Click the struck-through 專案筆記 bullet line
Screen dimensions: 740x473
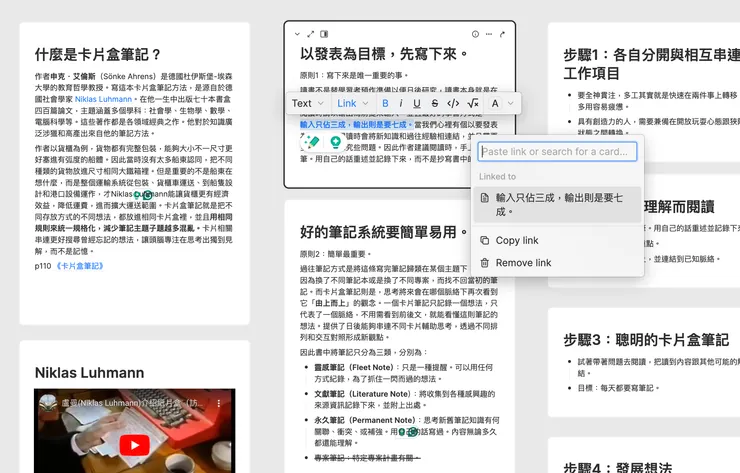[x=367, y=458]
